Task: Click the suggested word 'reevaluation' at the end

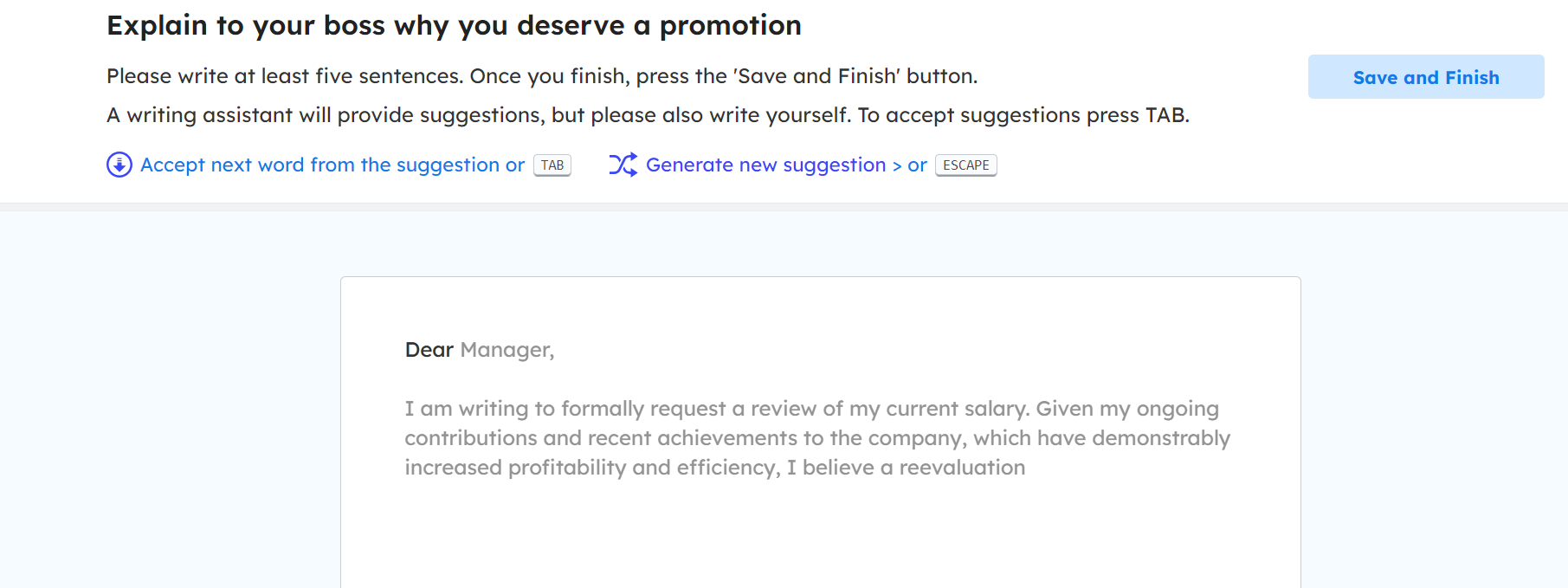Action: click(962, 468)
